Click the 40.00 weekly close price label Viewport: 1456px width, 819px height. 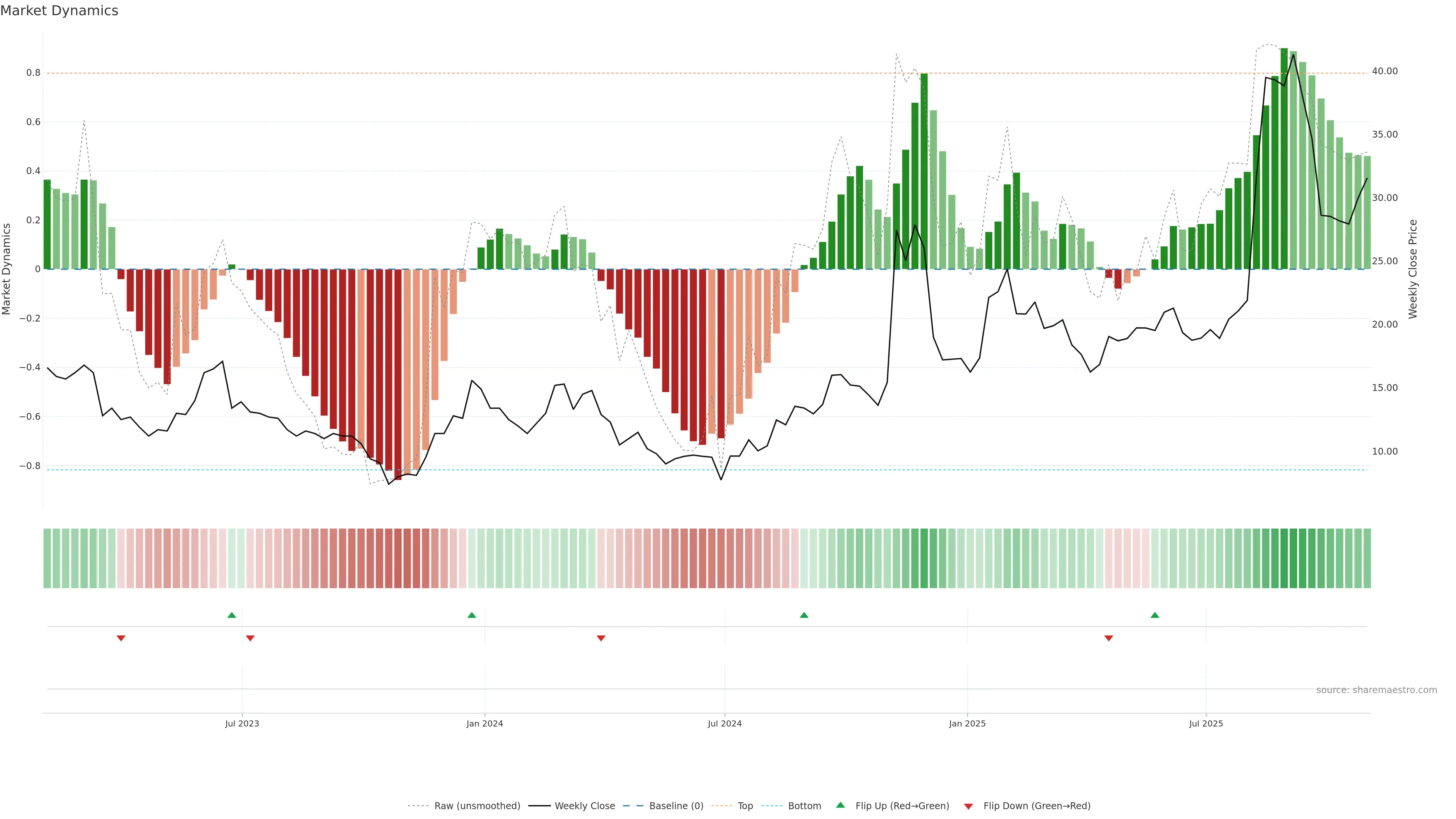[x=1384, y=71]
